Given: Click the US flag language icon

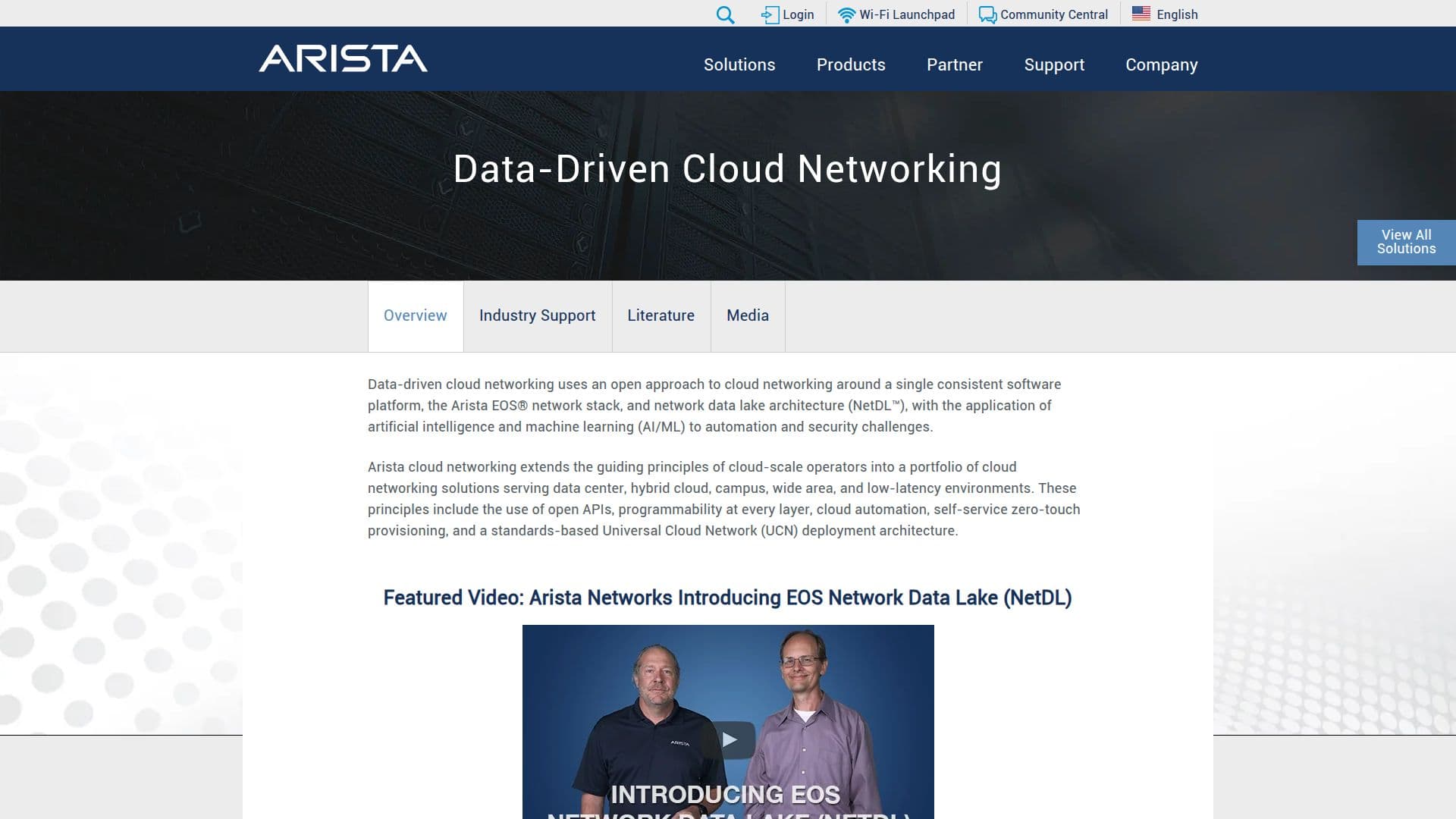Looking at the screenshot, I should 1141,13.
